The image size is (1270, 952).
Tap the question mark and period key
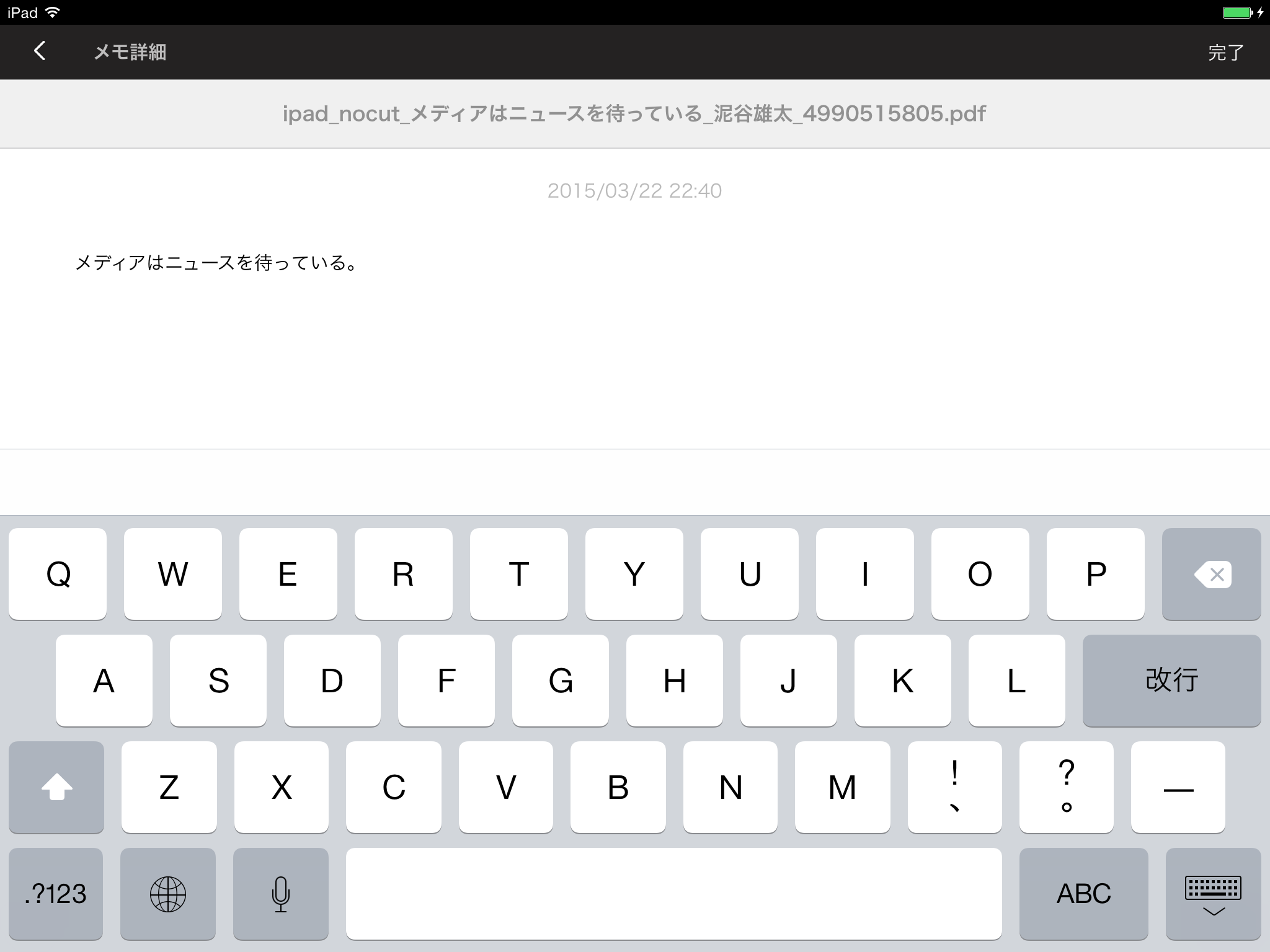[1067, 787]
